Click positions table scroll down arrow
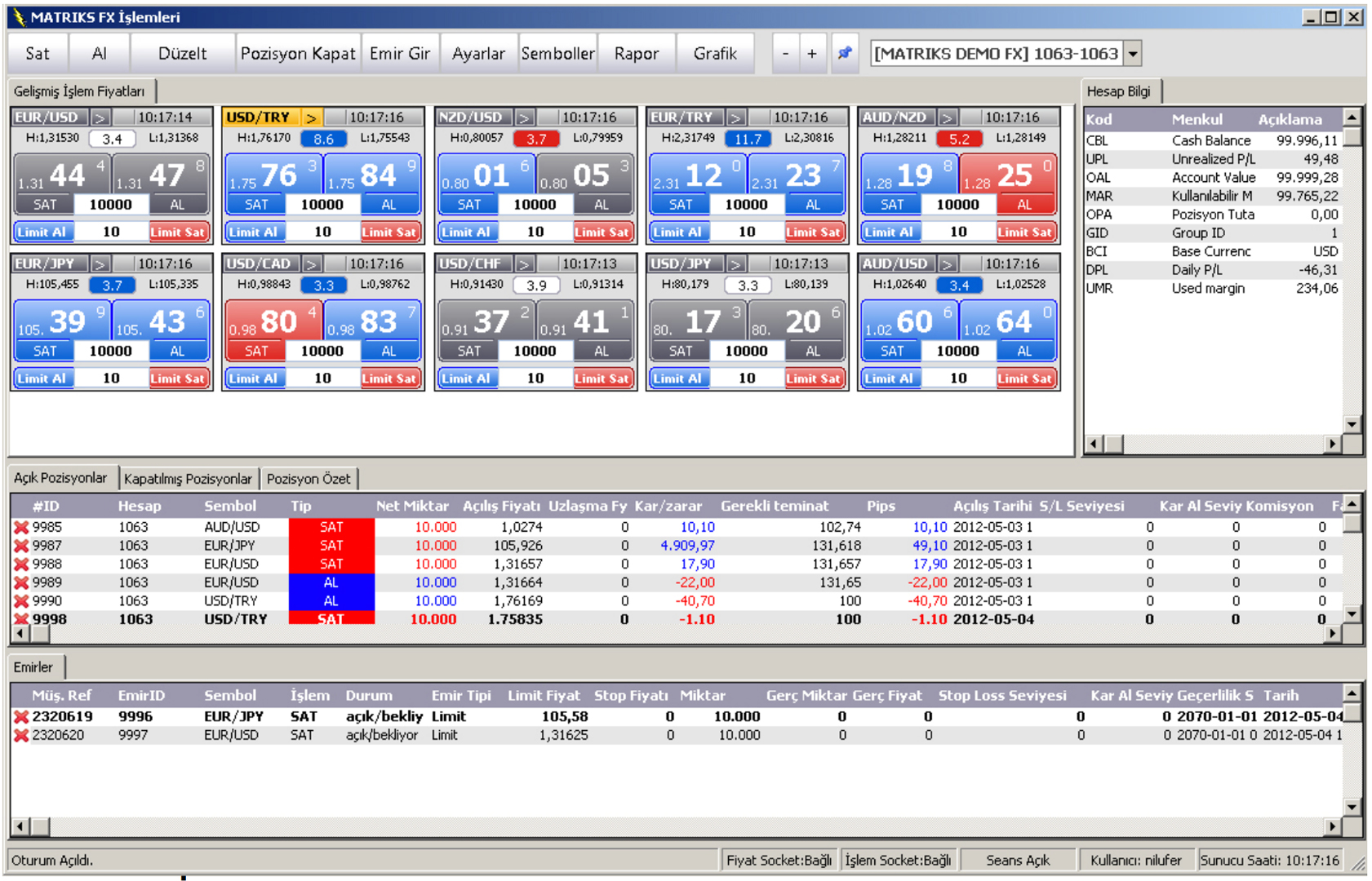This screenshot has height=881, width=1372. (1352, 614)
